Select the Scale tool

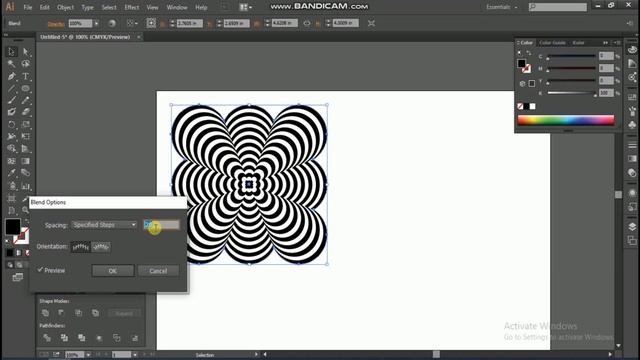point(25,124)
